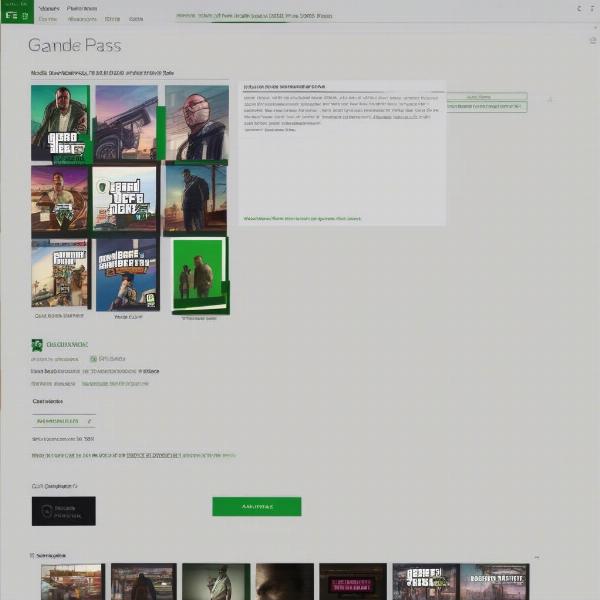Viewport: 600px width, 600px height.
Task: Click the green Xbox logo tile
Action: click(x=17, y=12)
